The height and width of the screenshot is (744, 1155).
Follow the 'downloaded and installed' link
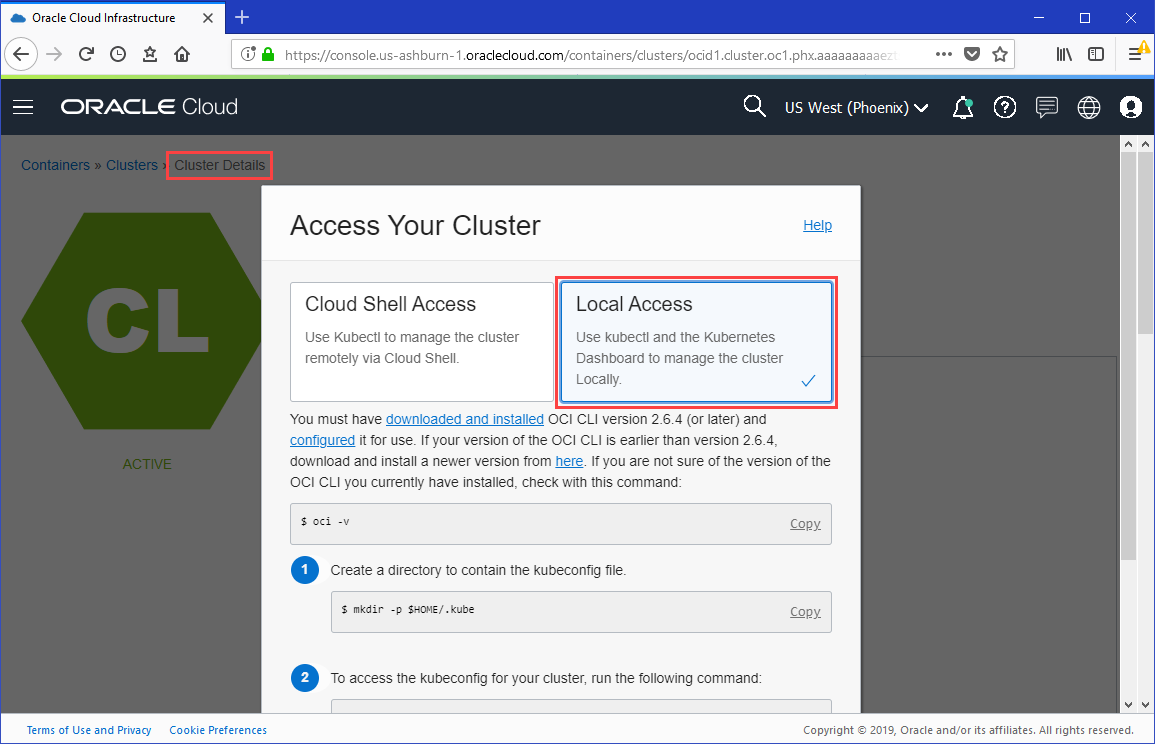coord(465,419)
